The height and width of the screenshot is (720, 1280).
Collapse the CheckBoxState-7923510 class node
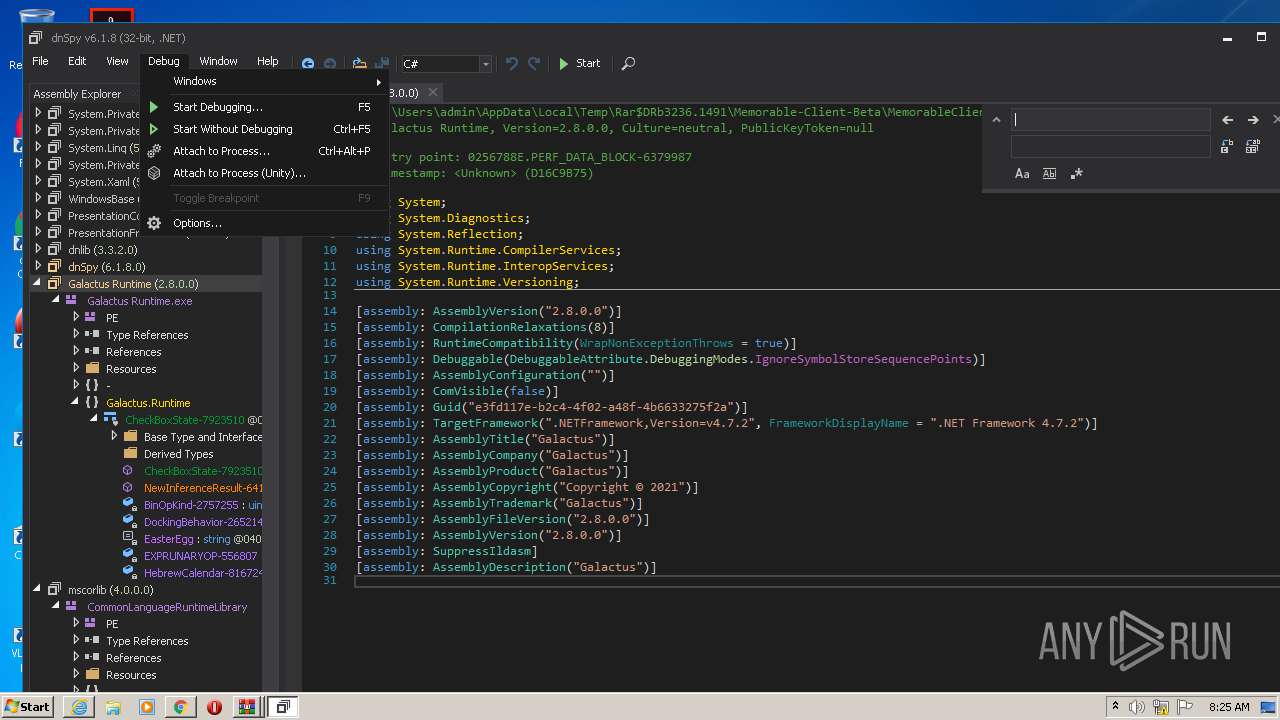[x=95, y=419]
